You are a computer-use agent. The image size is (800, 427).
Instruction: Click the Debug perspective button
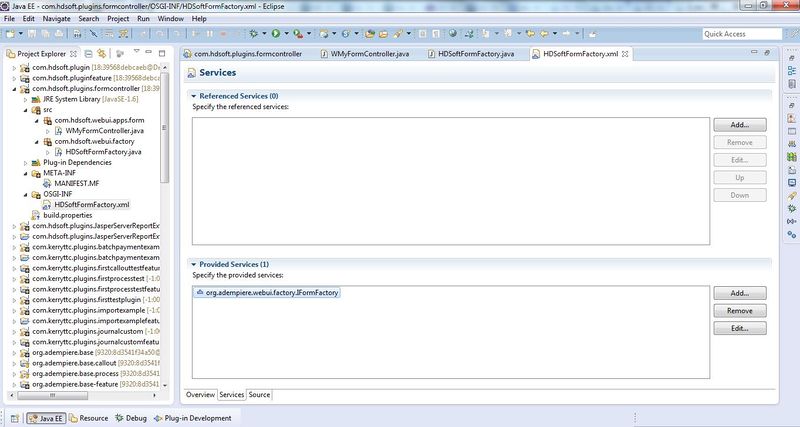click(x=131, y=418)
